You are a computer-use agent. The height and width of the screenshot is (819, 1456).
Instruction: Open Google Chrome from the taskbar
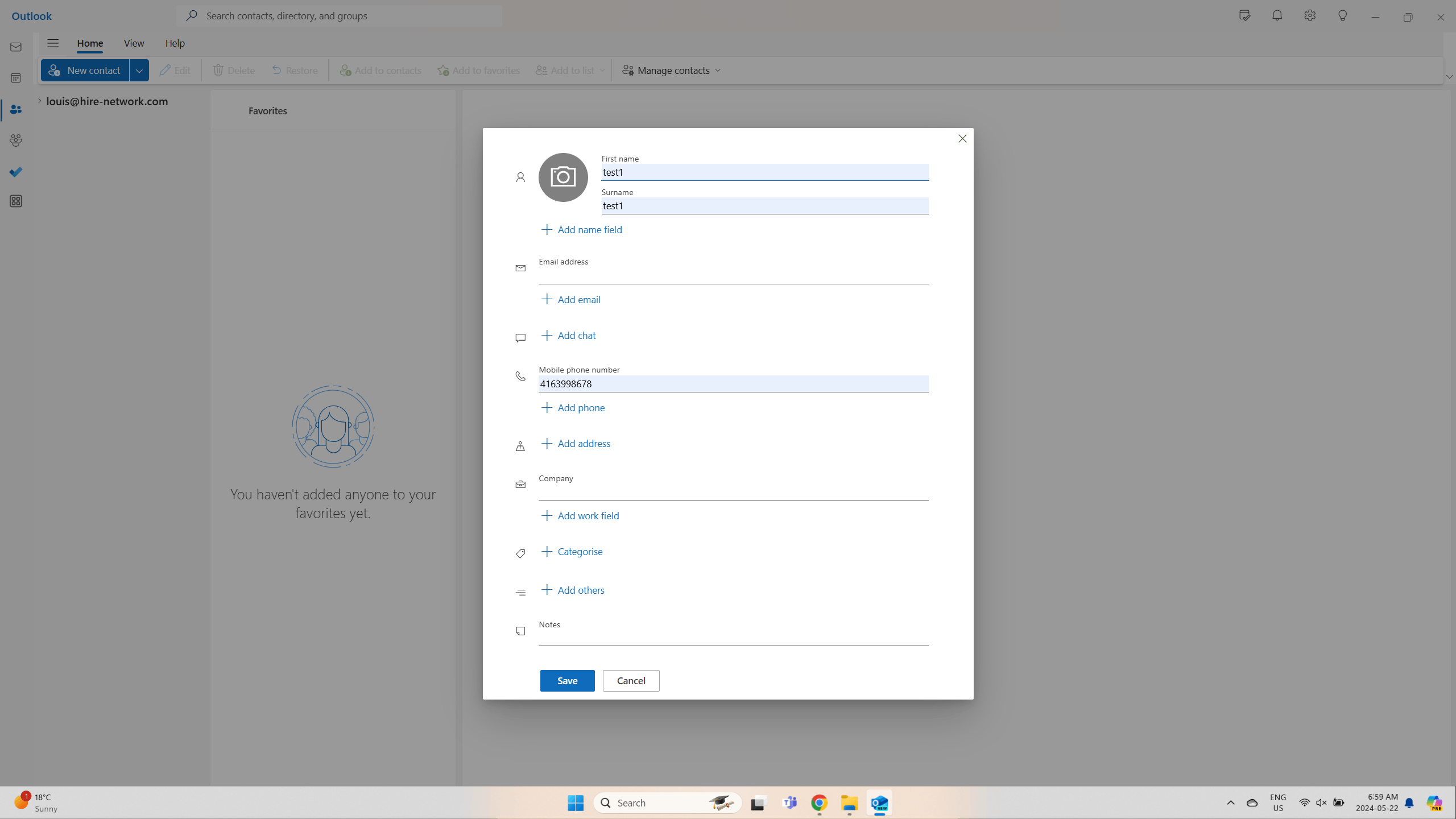tap(818, 803)
